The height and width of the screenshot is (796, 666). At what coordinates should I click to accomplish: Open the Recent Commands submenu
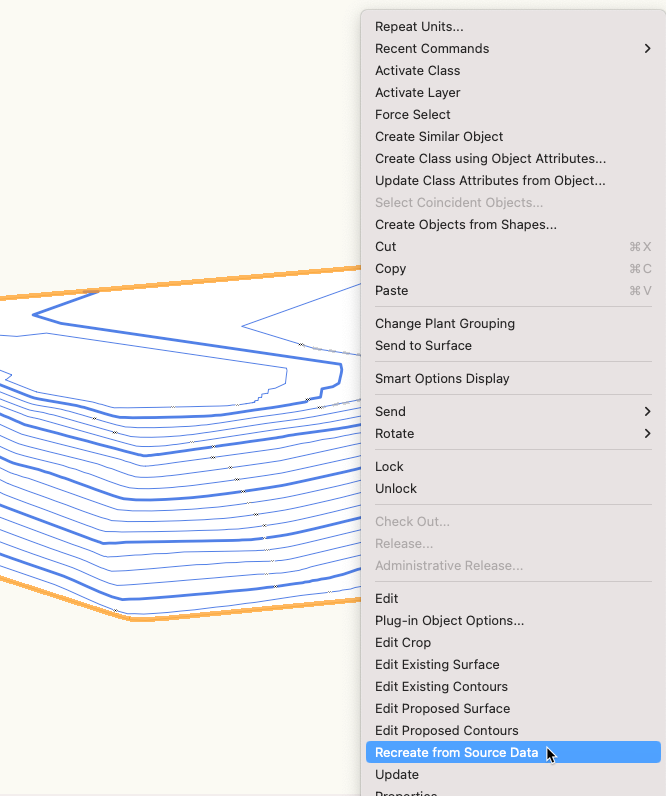[432, 49]
